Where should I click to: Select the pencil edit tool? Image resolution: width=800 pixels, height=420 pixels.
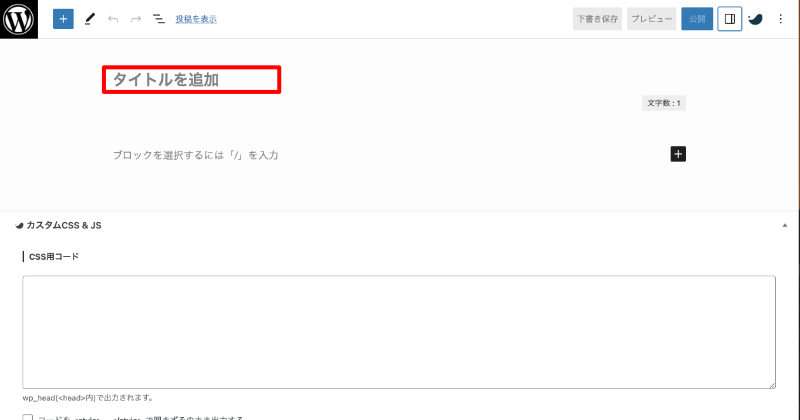coord(90,19)
